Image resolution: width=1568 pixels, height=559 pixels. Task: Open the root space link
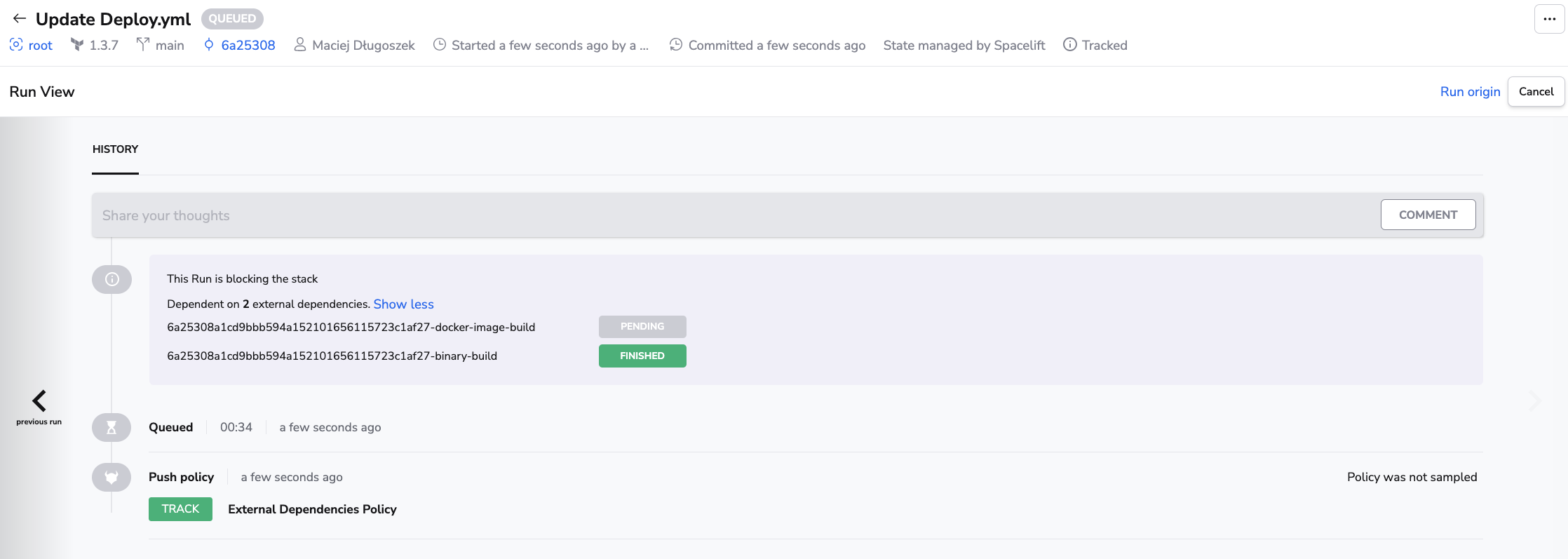click(x=41, y=46)
